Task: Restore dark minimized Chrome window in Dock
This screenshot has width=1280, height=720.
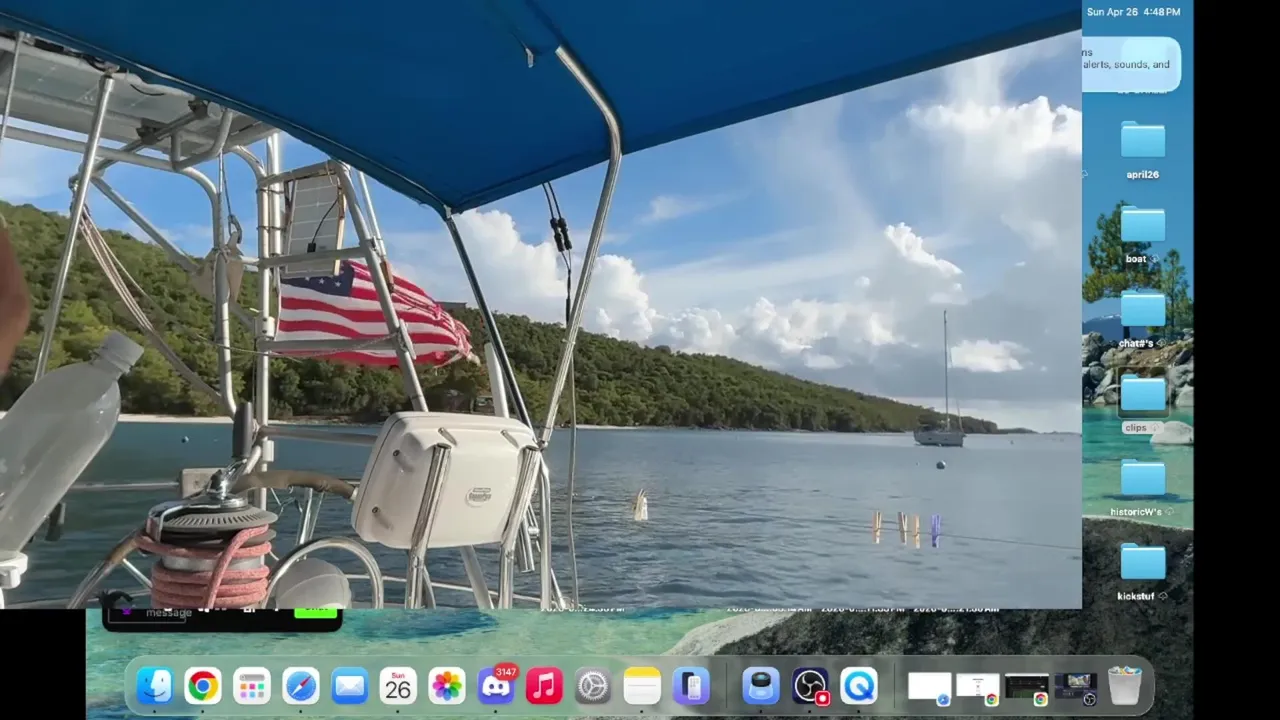Action: click(1027, 687)
